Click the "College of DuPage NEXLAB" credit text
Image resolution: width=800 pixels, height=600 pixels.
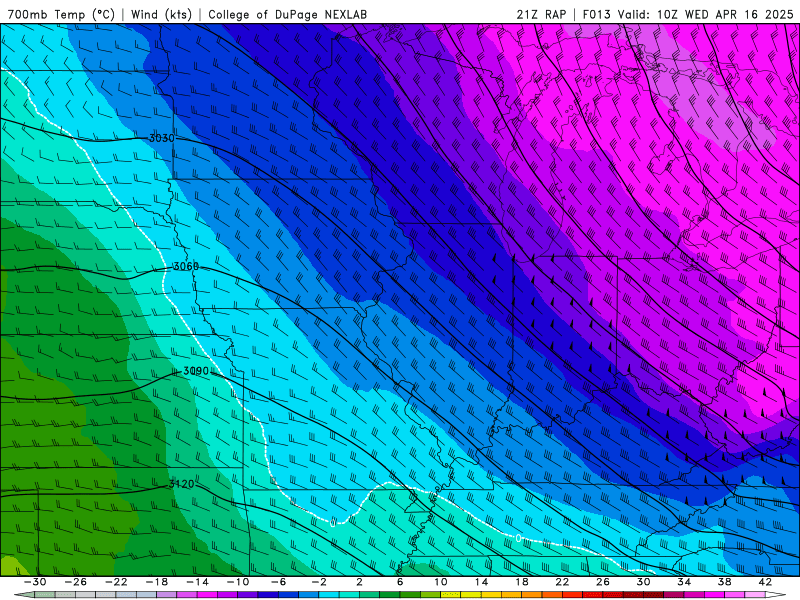[287, 14]
